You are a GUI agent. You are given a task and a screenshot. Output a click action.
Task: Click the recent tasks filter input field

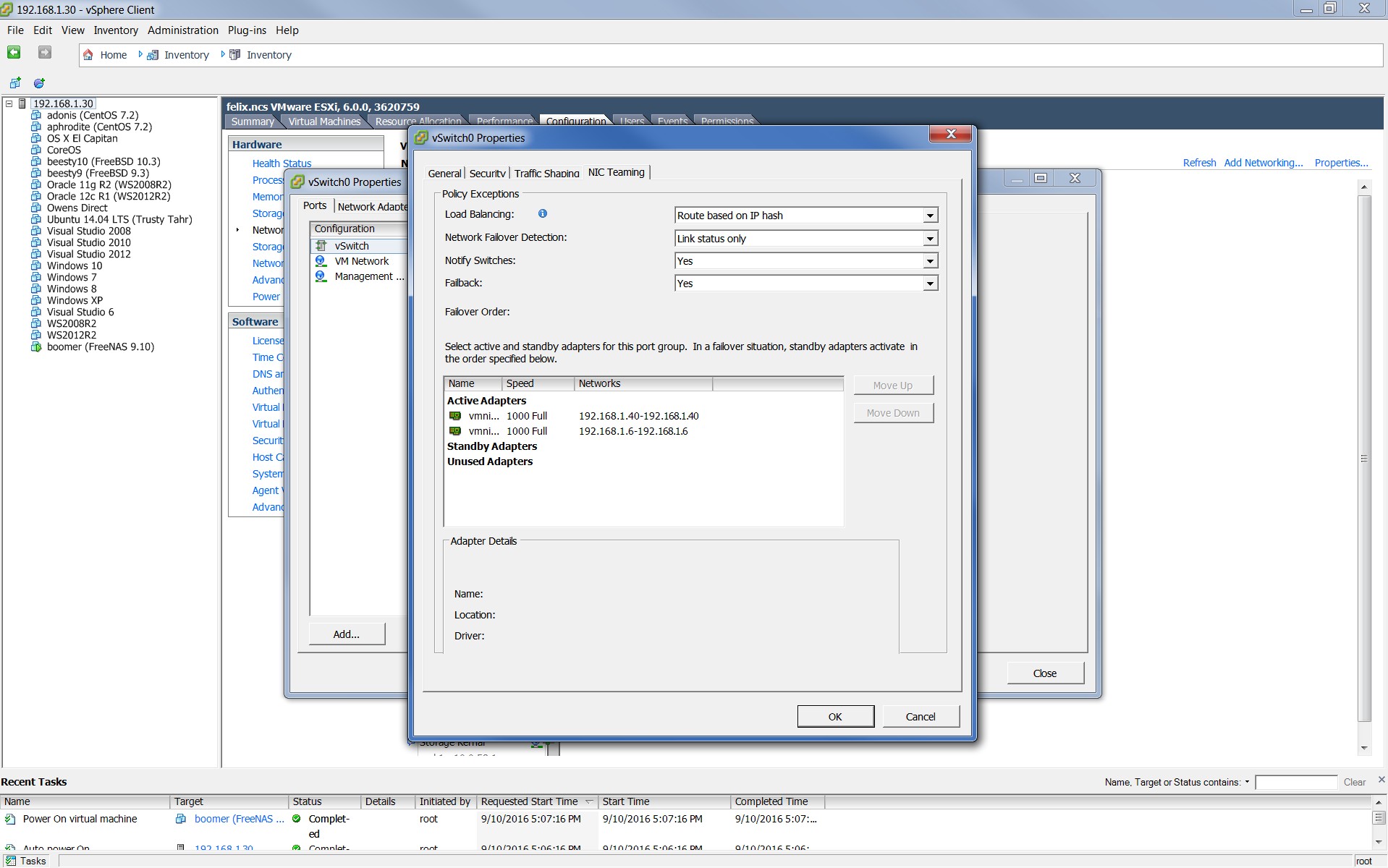[1296, 782]
